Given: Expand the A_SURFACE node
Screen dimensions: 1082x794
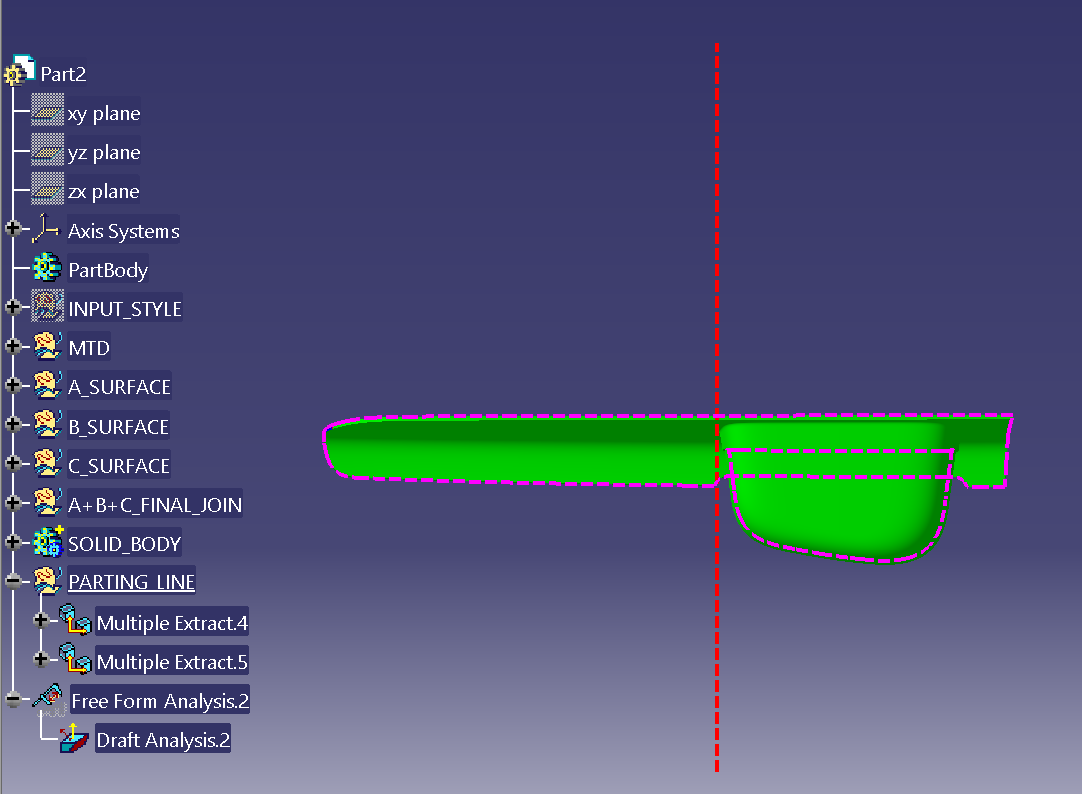Looking at the screenshot, I should 13,385.
